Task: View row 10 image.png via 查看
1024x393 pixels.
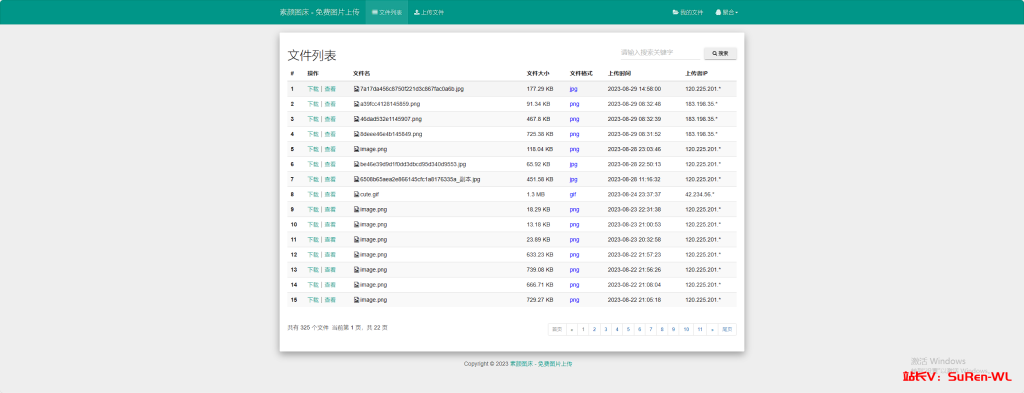Action: [330, 224]
